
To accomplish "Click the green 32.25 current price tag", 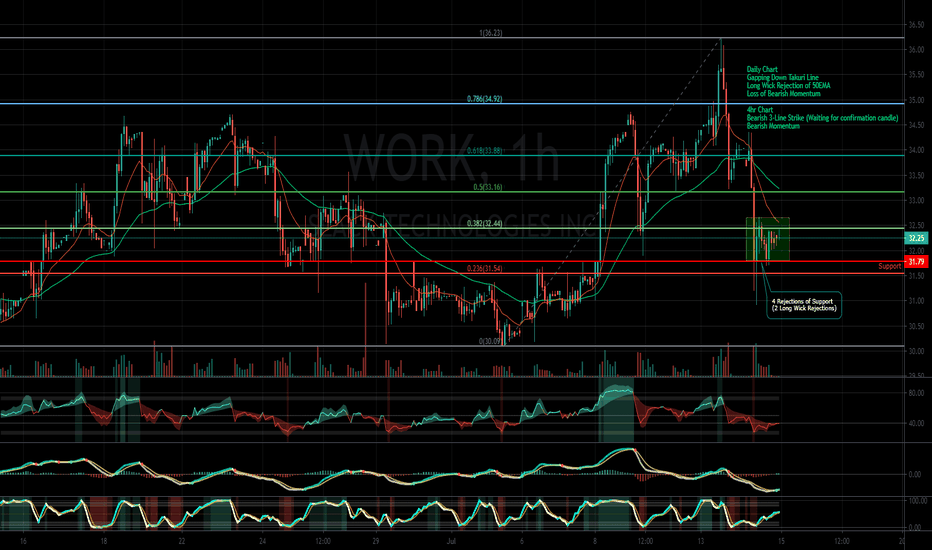I will [915, 238].
